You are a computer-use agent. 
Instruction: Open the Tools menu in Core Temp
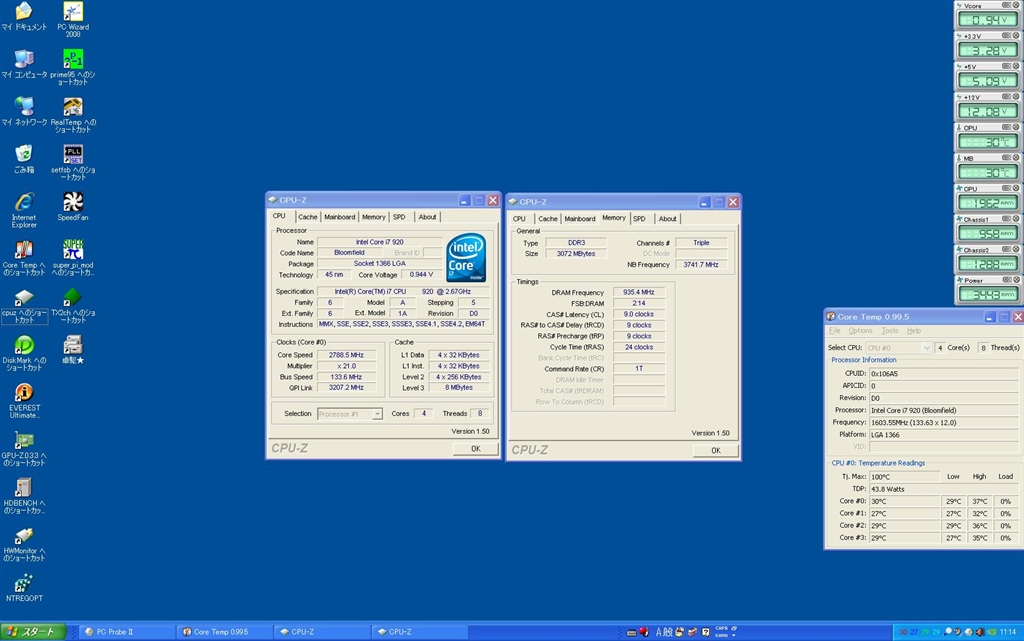(889, 331)
